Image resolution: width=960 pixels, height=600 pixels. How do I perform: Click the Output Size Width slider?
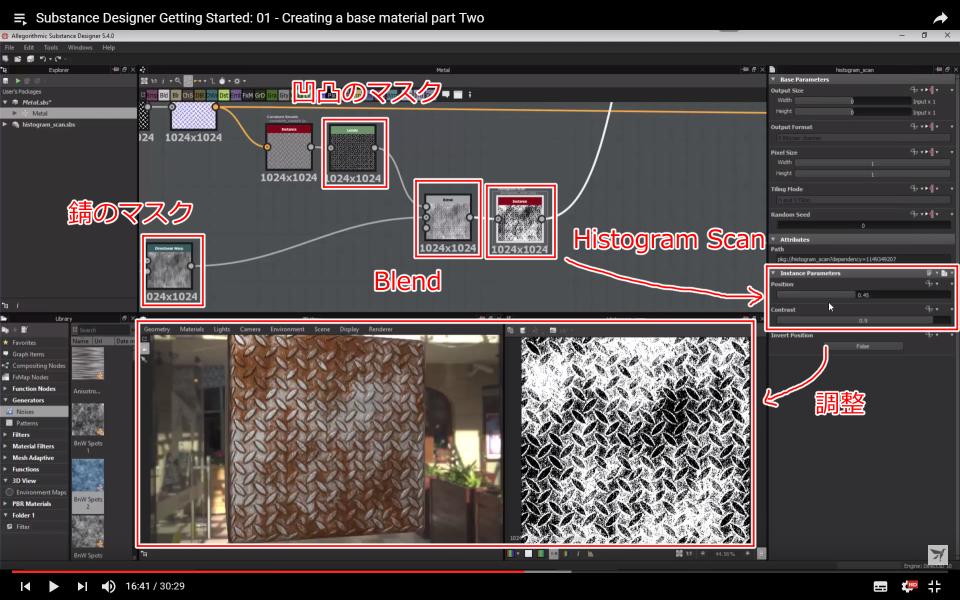pyautogui.click(x=852, y=101)
